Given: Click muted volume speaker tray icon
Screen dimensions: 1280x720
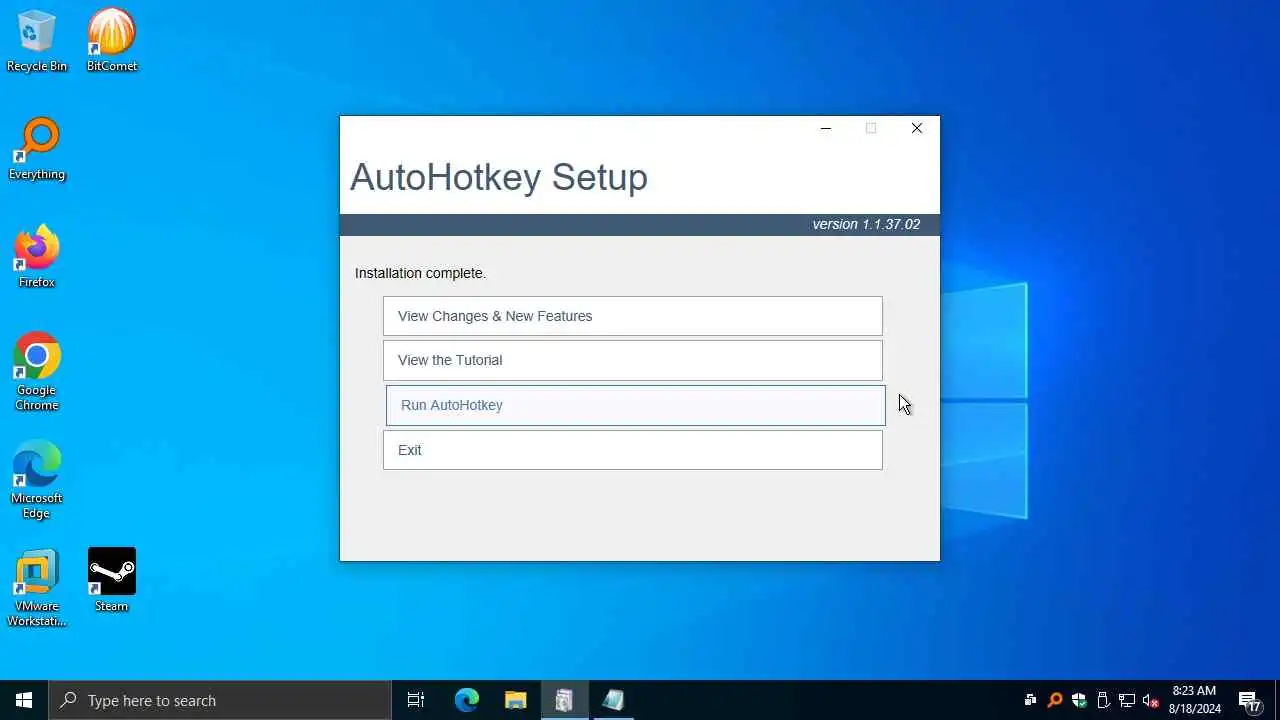Looking at the screenshot, I should click(x=1151, y=700).
